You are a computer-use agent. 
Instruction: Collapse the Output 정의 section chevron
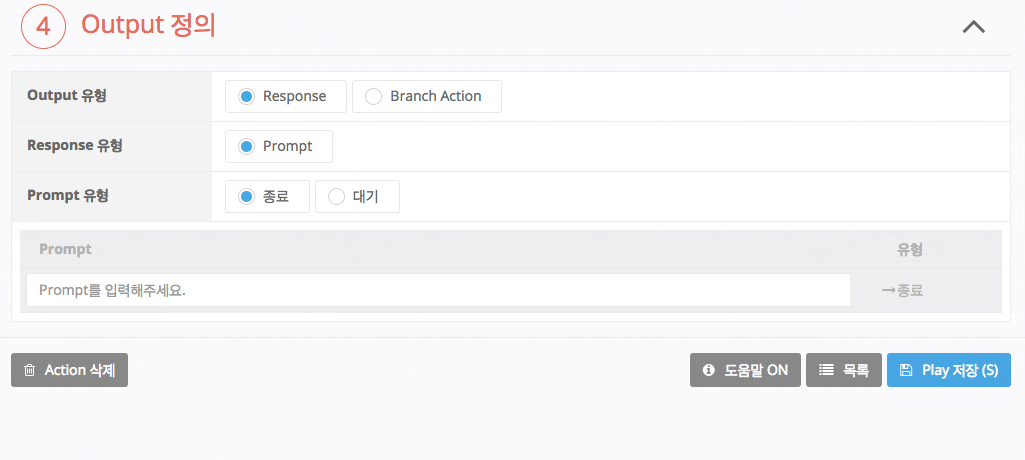[973, 27]
